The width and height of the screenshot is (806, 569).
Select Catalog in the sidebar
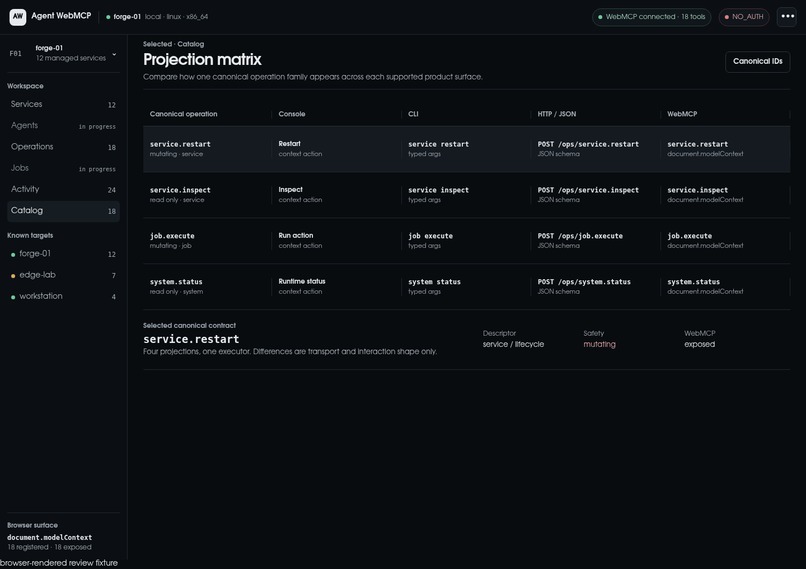click(x=63, y=211)
